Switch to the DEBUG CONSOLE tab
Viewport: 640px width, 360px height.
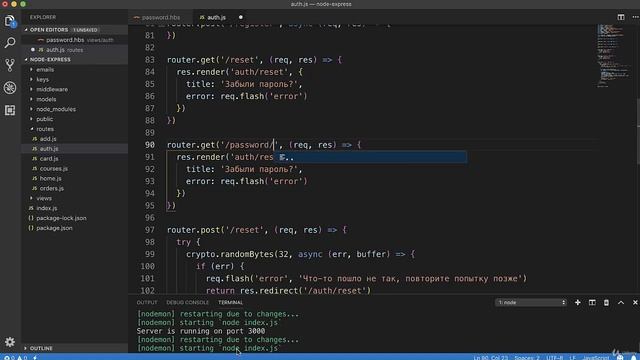point(187,302)
